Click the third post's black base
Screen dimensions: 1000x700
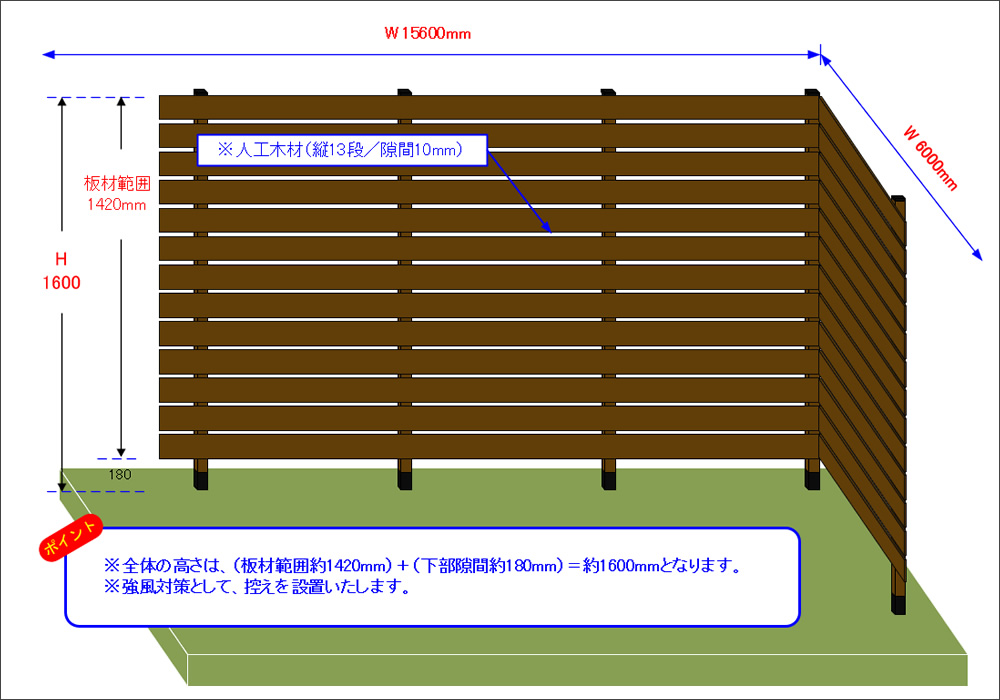pyautogui.click(x=608, y=481)
